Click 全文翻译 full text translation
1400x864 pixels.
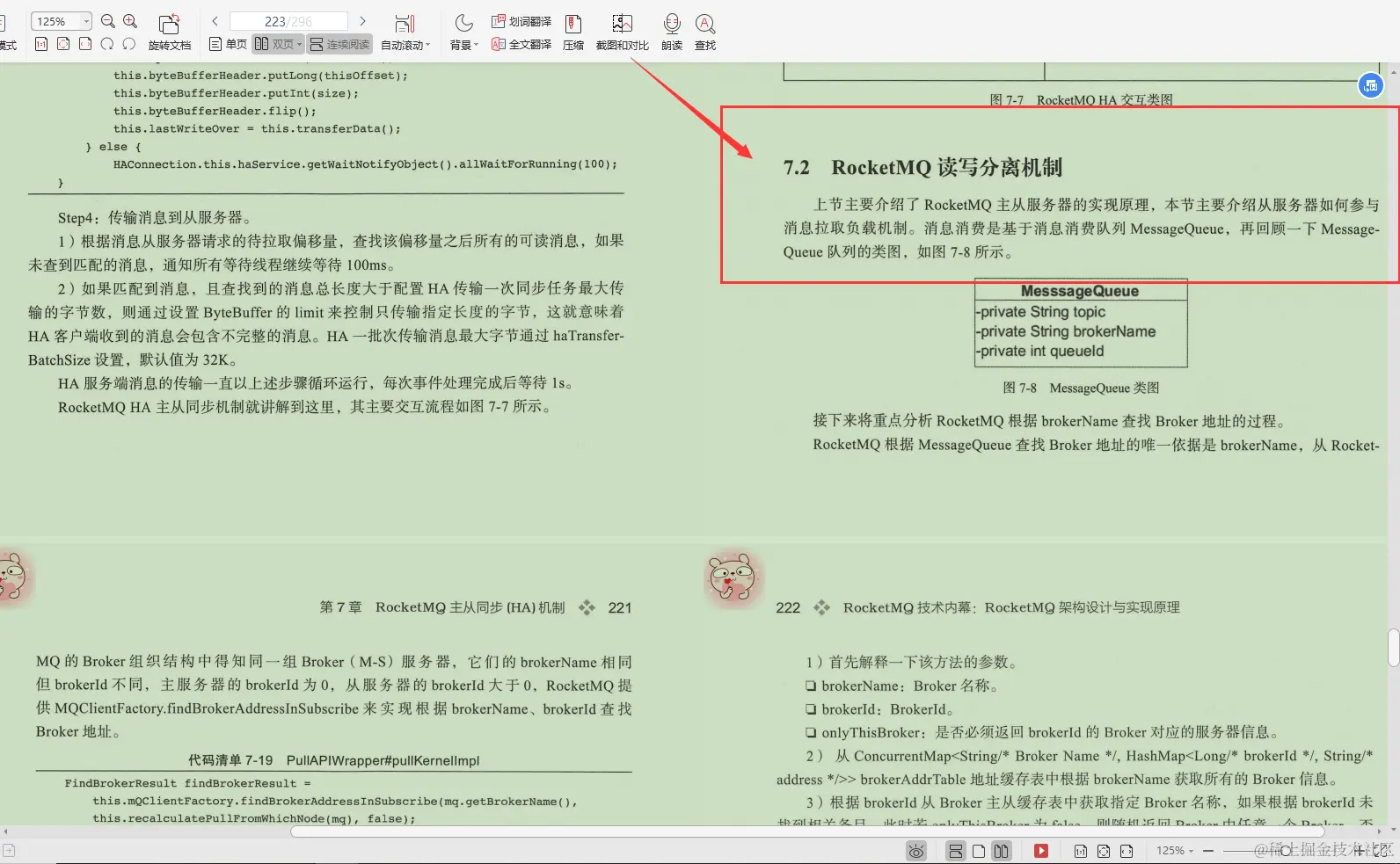tap(521, 44)
